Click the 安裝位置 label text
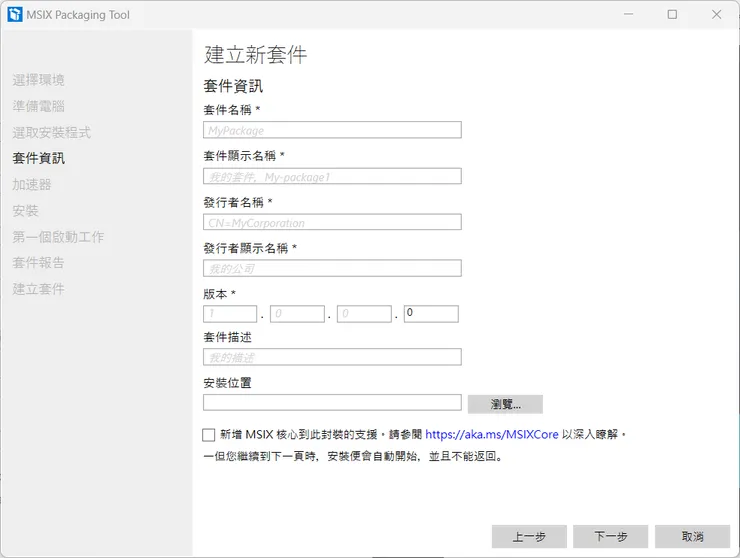This screenshot has width=740, height=558. pos(227,383)
